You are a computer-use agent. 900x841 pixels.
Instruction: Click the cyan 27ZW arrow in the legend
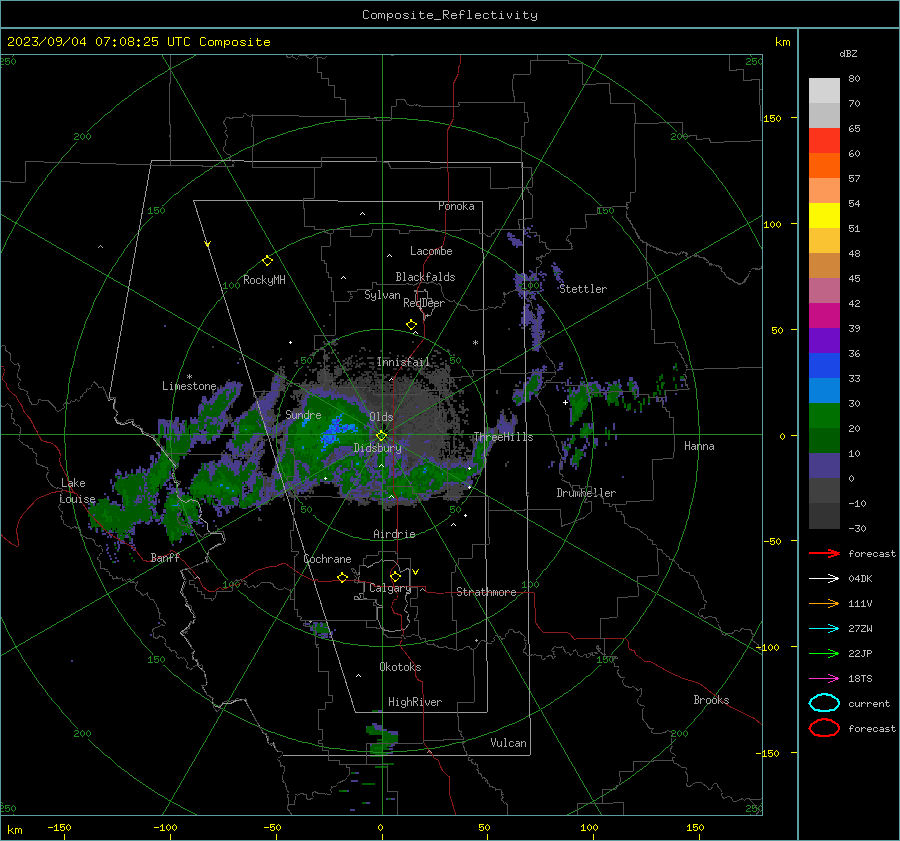[x=824, y=629]
